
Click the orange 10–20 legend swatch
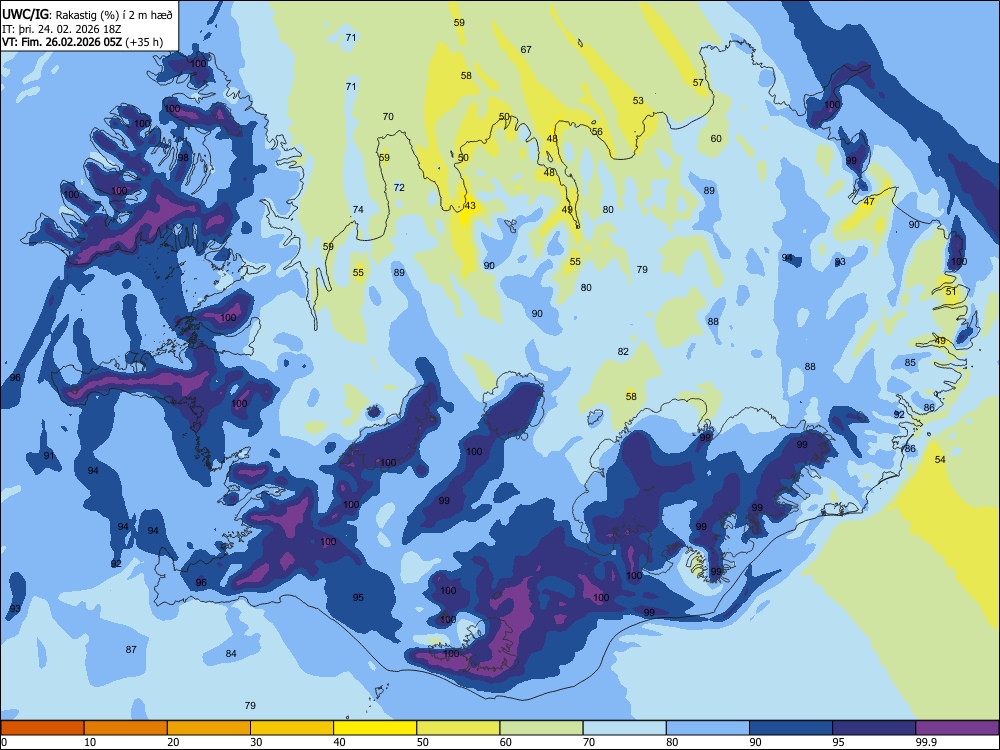(126, 728)
